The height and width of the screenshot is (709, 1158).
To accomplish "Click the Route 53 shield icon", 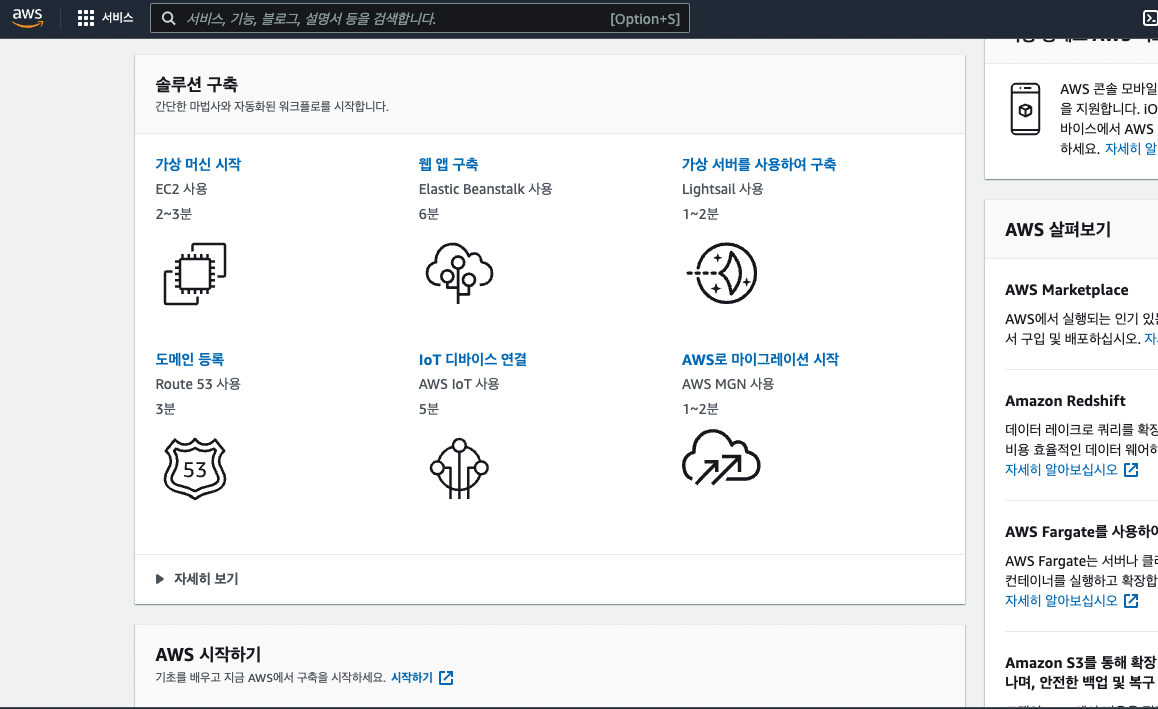I will pos(195,469).
